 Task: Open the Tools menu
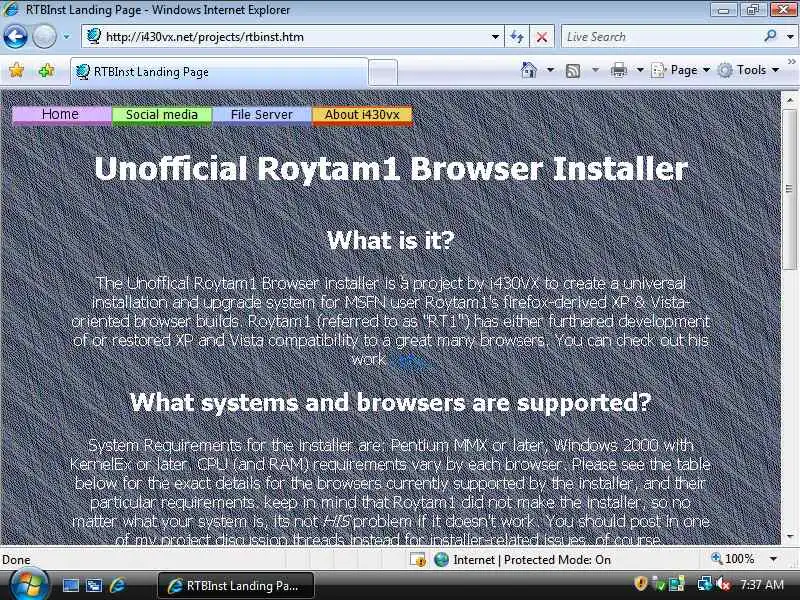(x=748, y=70)
